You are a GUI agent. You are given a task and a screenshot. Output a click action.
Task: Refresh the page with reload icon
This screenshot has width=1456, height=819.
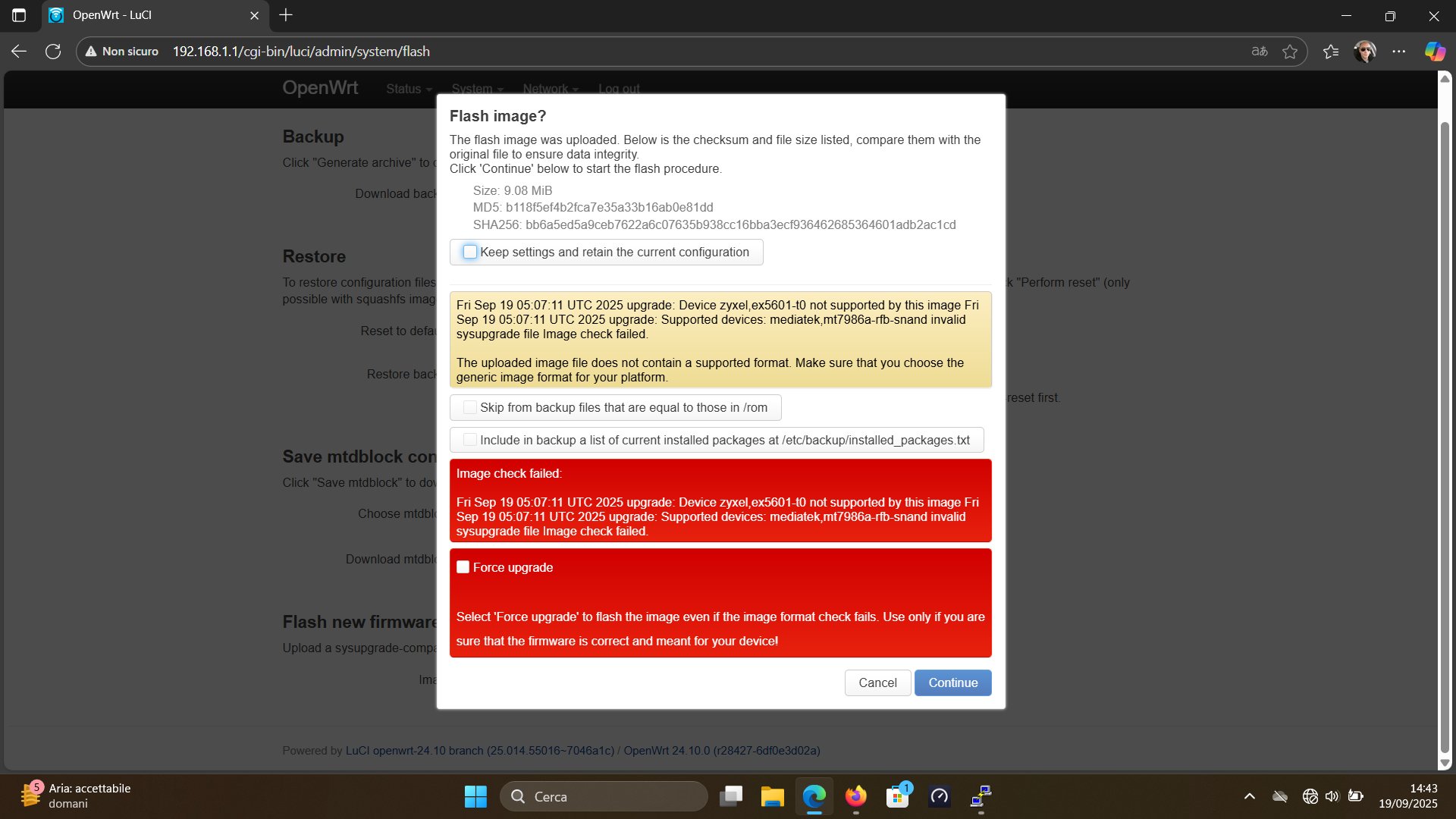53,52
